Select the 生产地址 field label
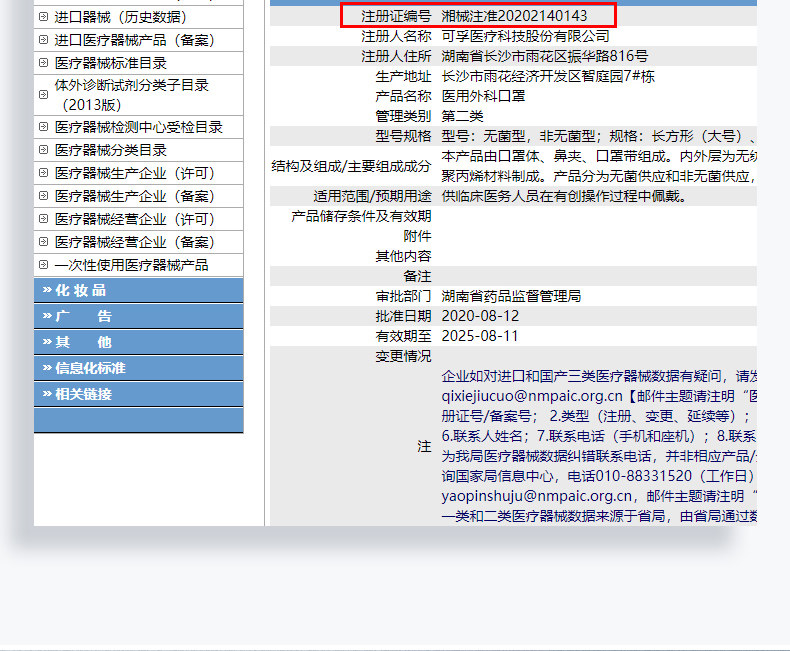This screenshot has height=651, width=790. point(403,76)
